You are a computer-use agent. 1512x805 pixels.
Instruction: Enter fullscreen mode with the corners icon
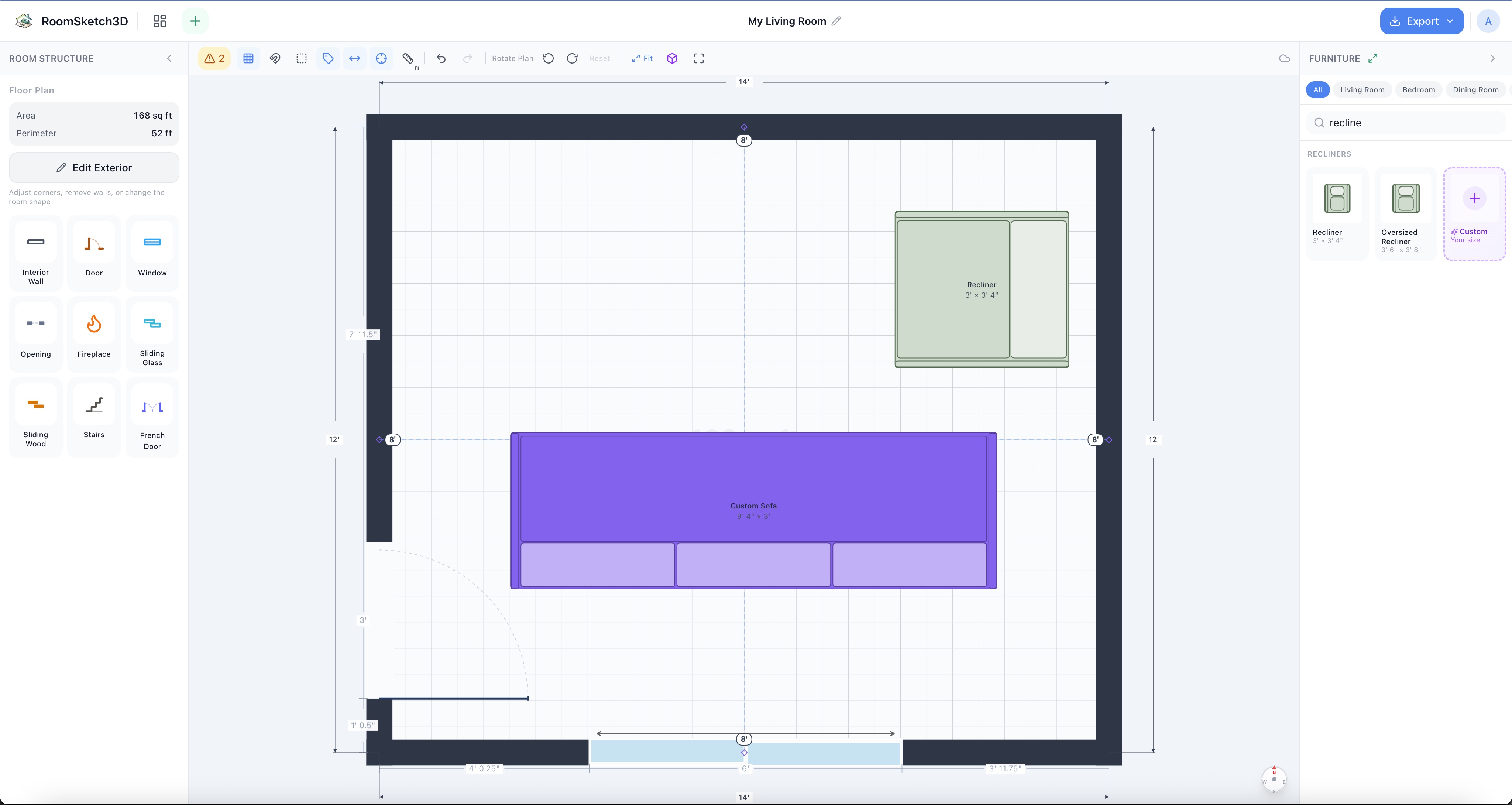(x=698, y=58)
